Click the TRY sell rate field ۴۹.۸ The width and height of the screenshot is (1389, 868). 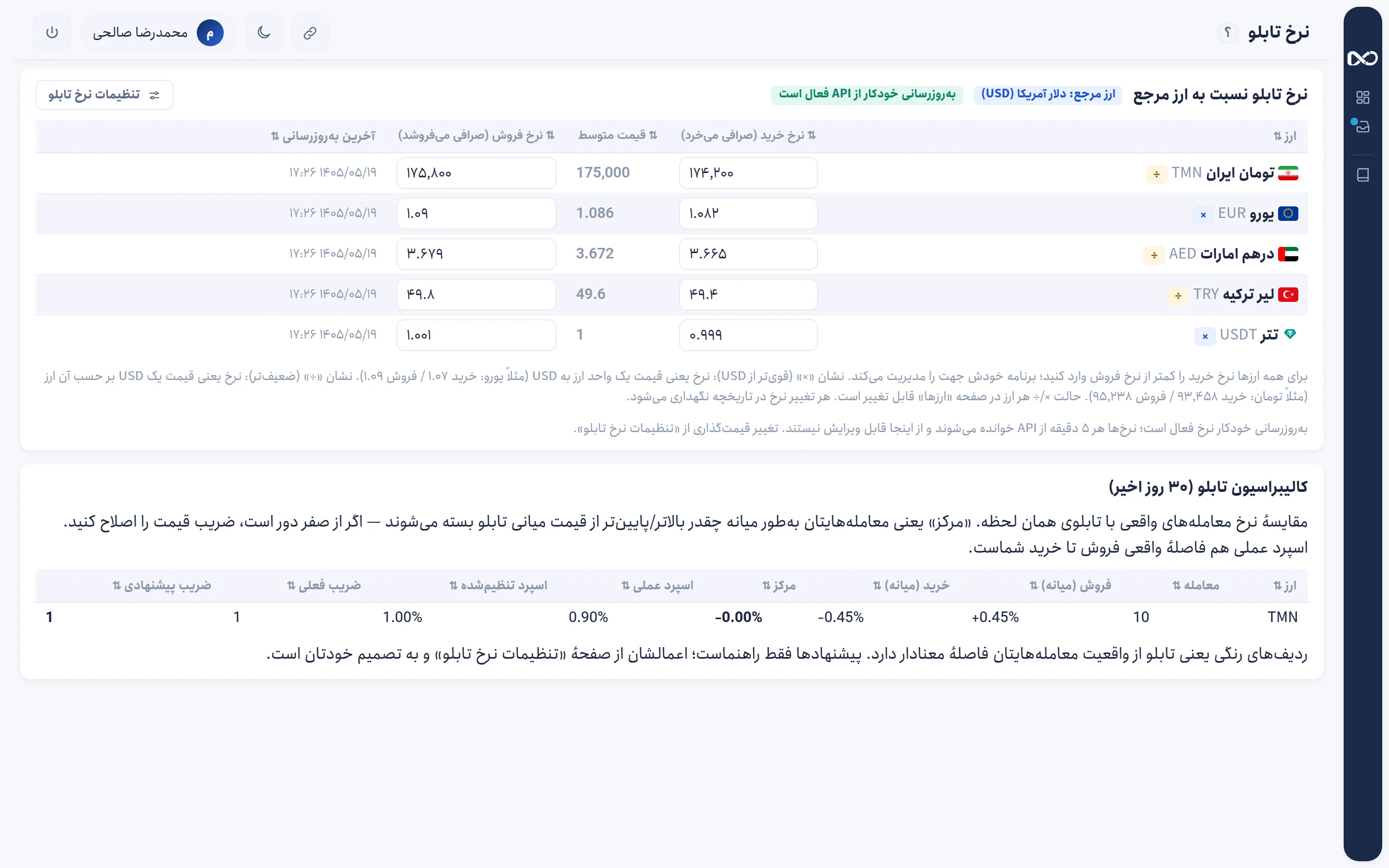[x=477, y=295]
